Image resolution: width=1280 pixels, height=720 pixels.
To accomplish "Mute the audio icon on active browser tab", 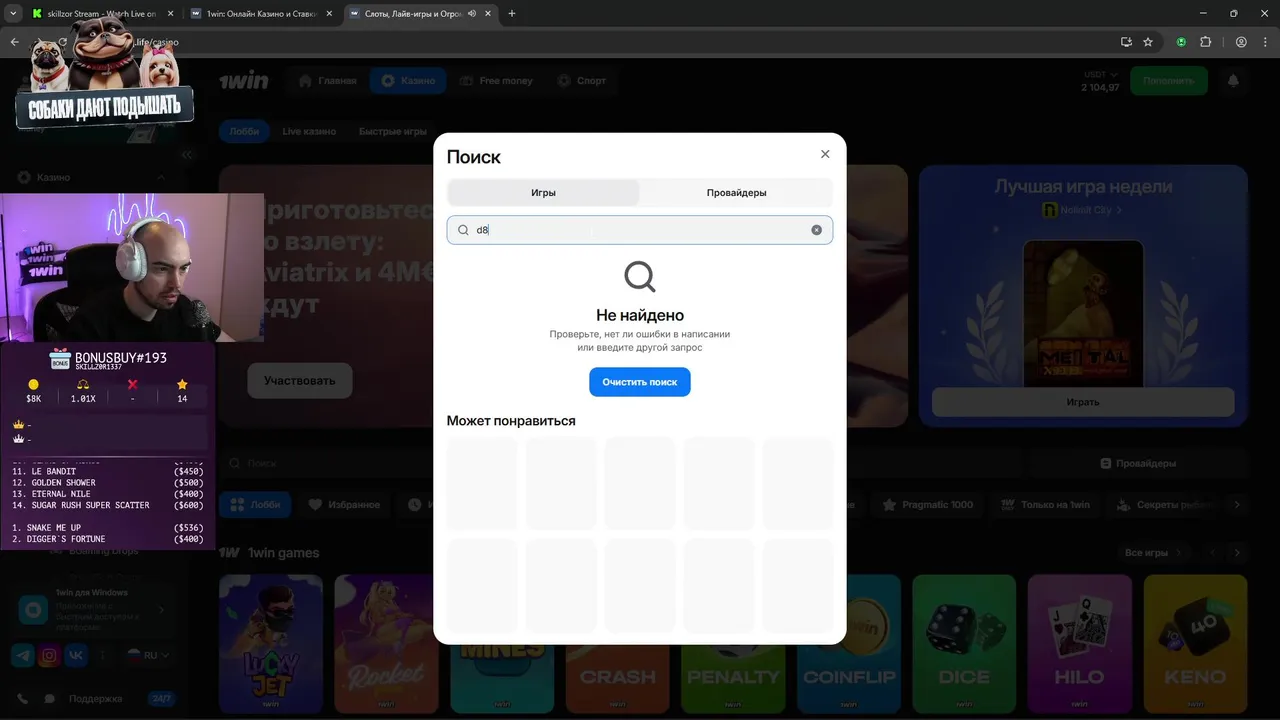I will coord(472,14).
